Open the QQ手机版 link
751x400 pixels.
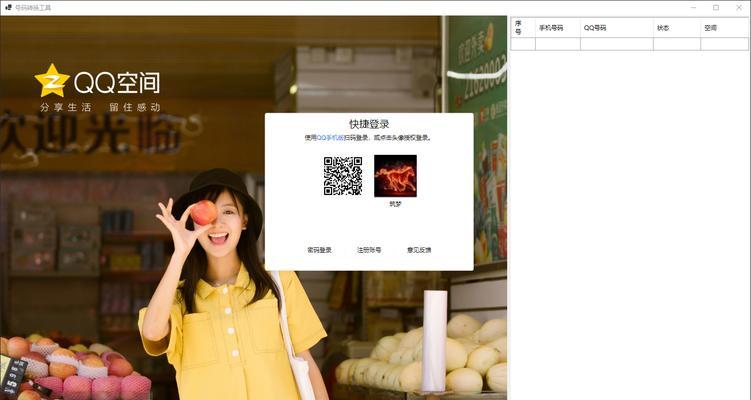click(330, 138)
